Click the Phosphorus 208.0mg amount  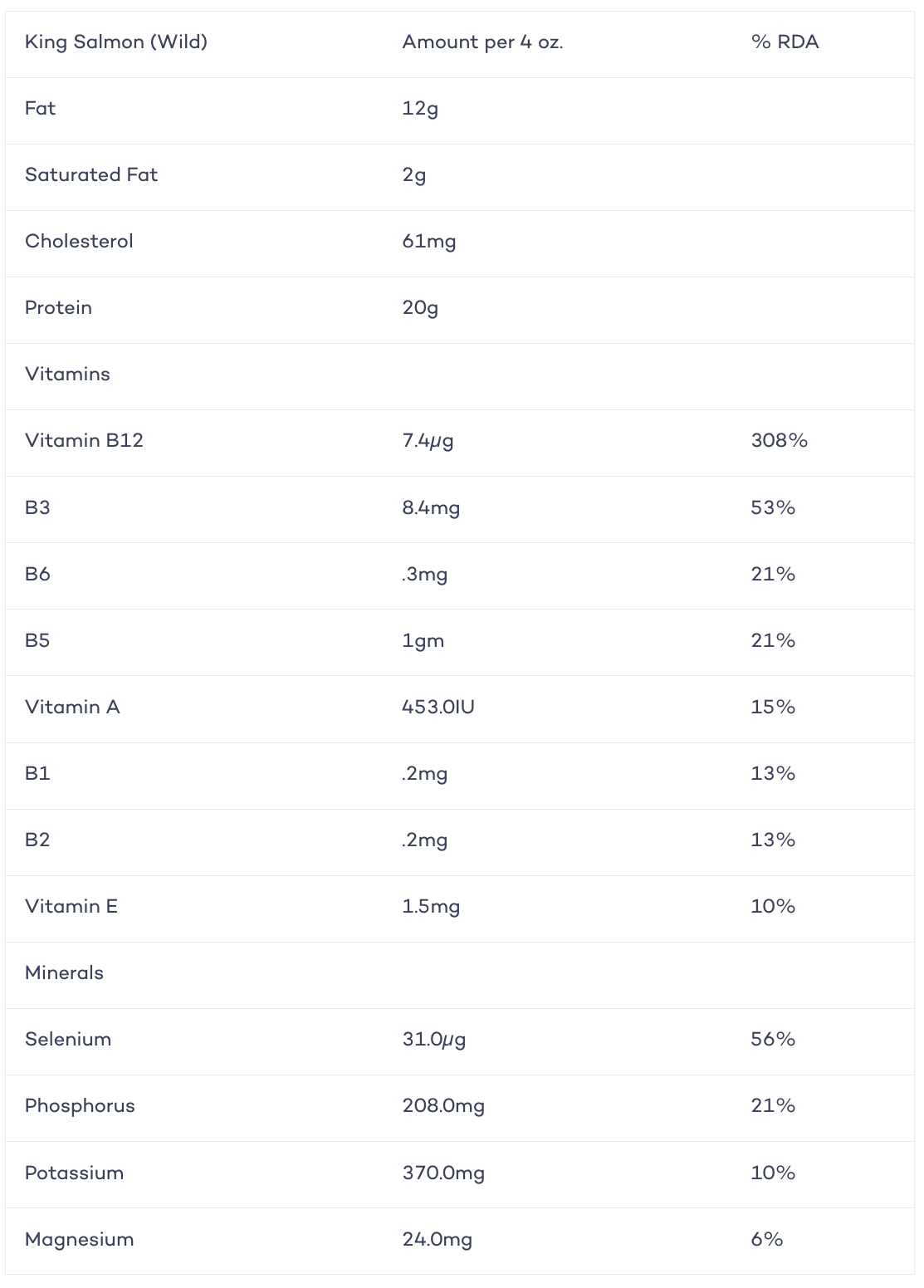pos(443,1106)
